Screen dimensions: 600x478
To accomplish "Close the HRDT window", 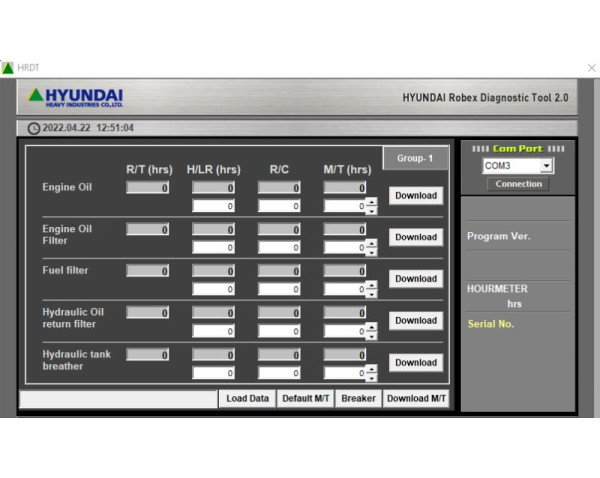I will (590, 68).
